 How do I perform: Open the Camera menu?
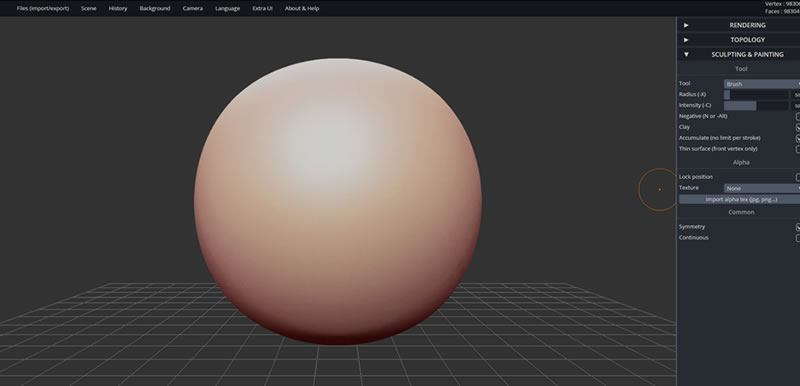[192, 8]
